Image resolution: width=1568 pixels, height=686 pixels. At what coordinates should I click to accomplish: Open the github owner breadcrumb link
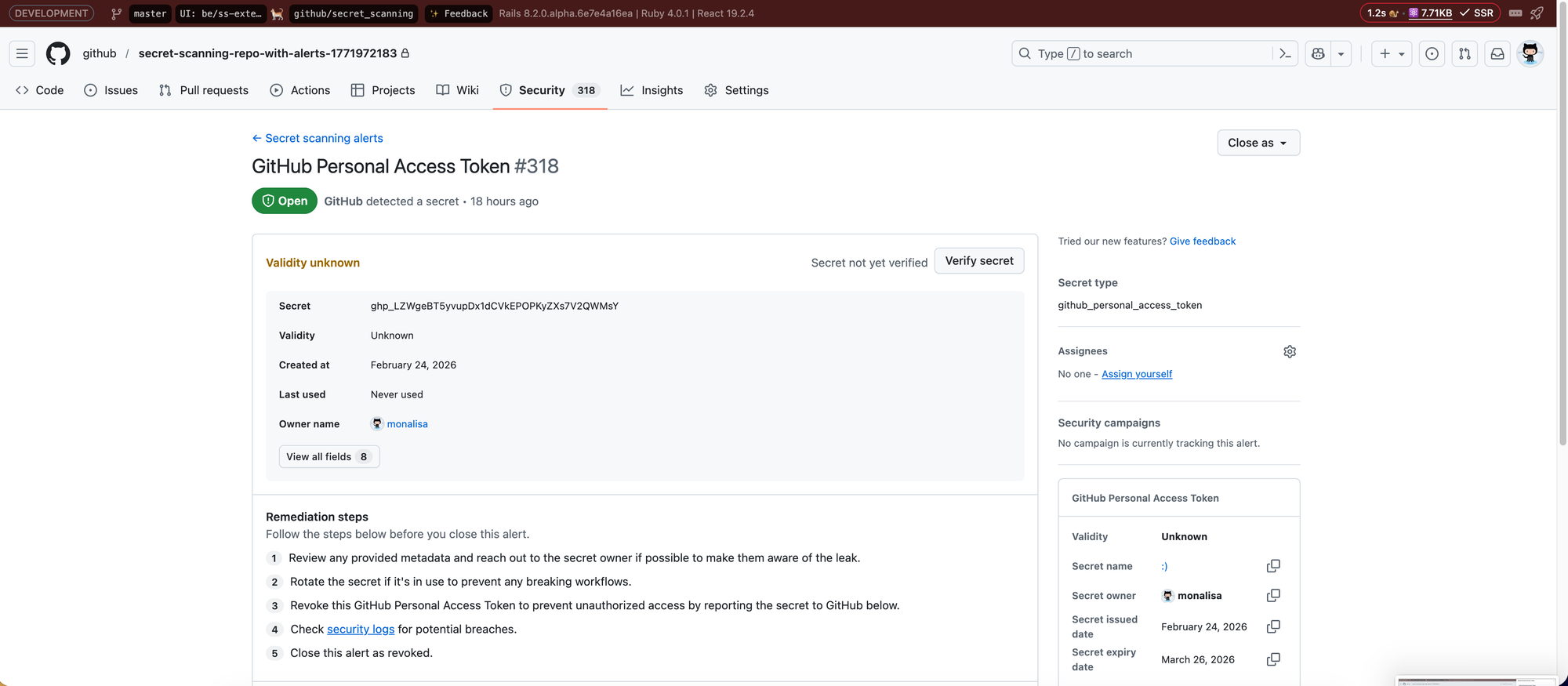[100, 53]
